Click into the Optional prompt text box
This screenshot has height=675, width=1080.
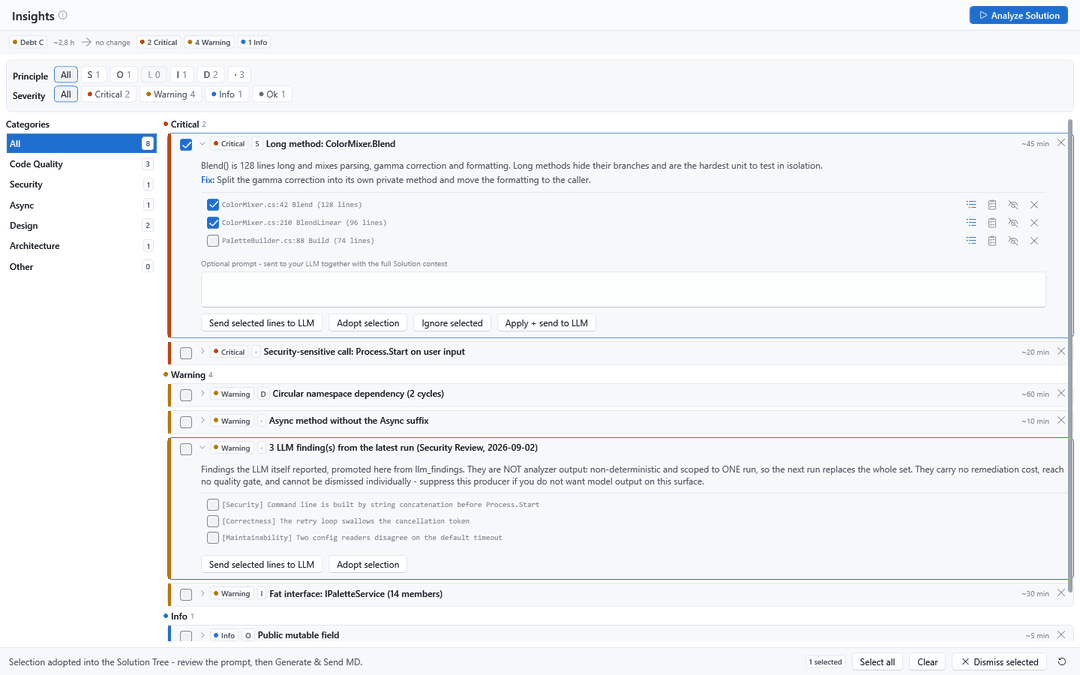pyautogui.click(x=623, y=289)
